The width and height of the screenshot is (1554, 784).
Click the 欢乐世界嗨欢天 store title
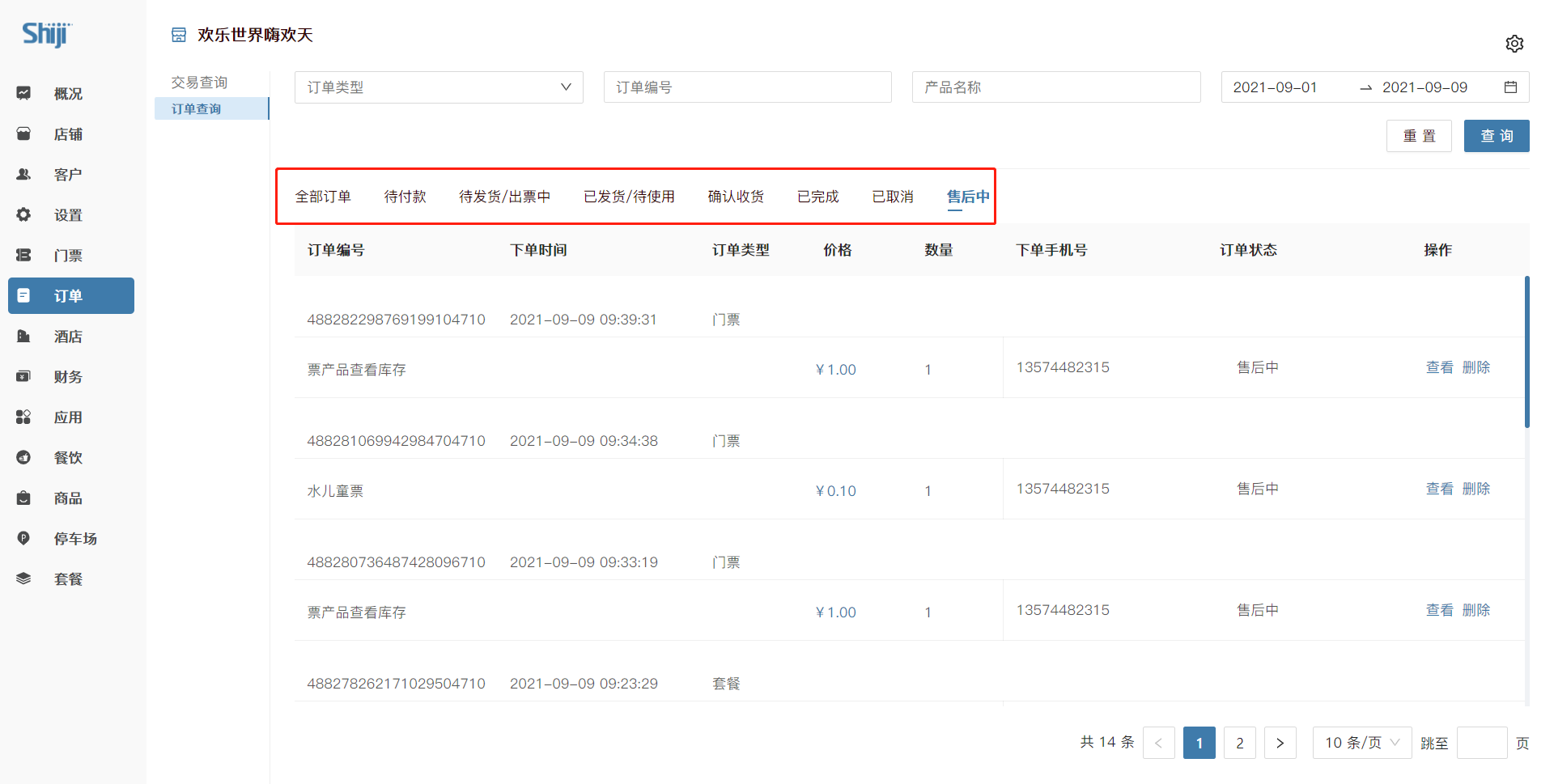point(255,35)
